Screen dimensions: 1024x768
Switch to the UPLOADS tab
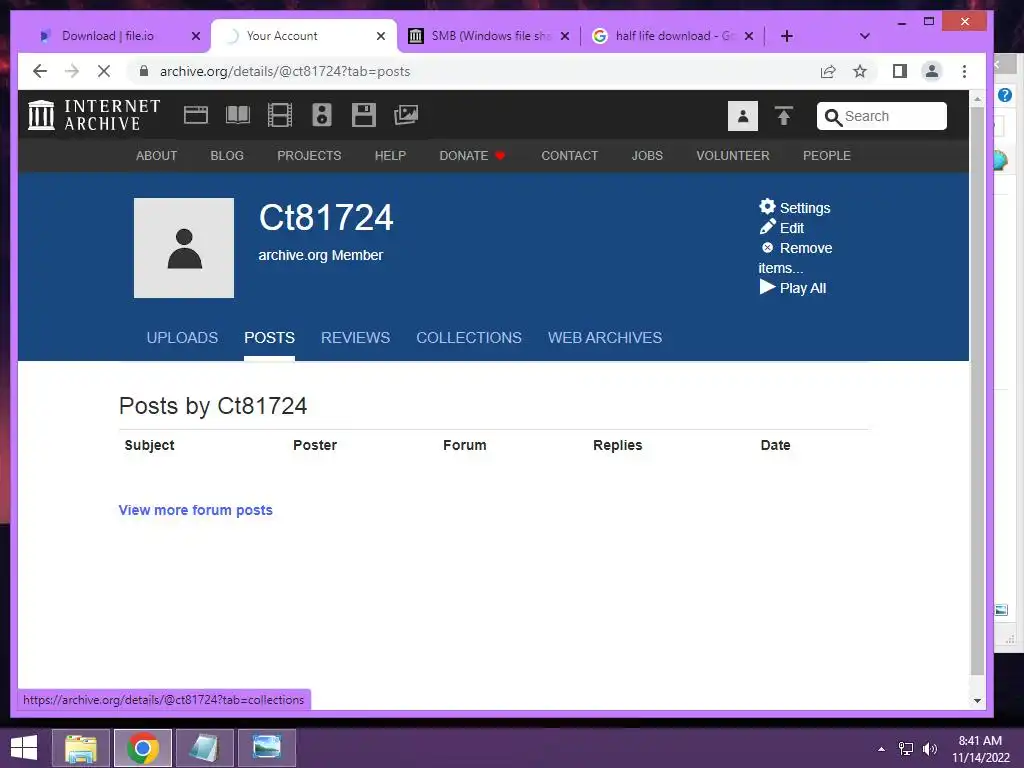[182, 338]
